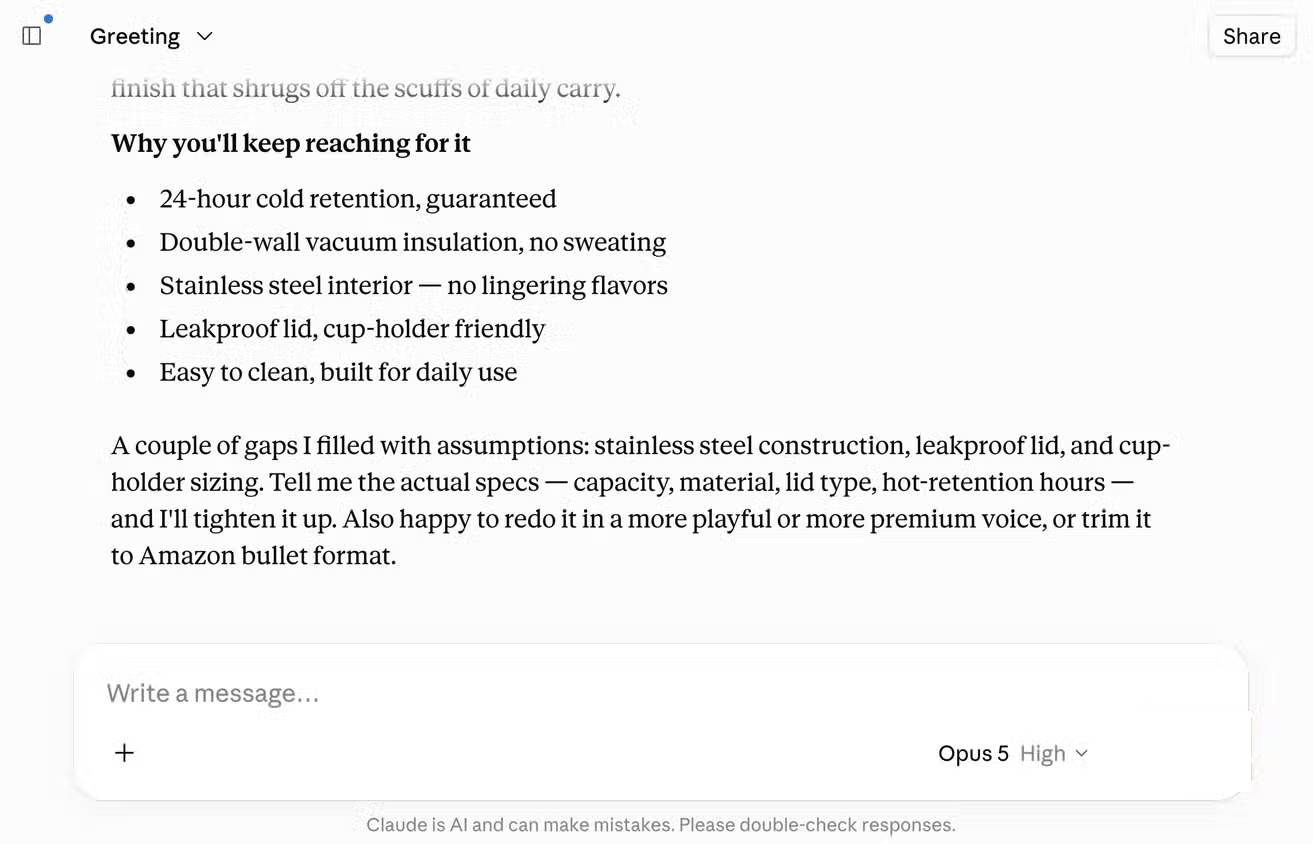This screenshot has width=1313, height=844.
Task: Open the Opus 5 model selector
Action: pyautogui.click(x=973, y=754)
